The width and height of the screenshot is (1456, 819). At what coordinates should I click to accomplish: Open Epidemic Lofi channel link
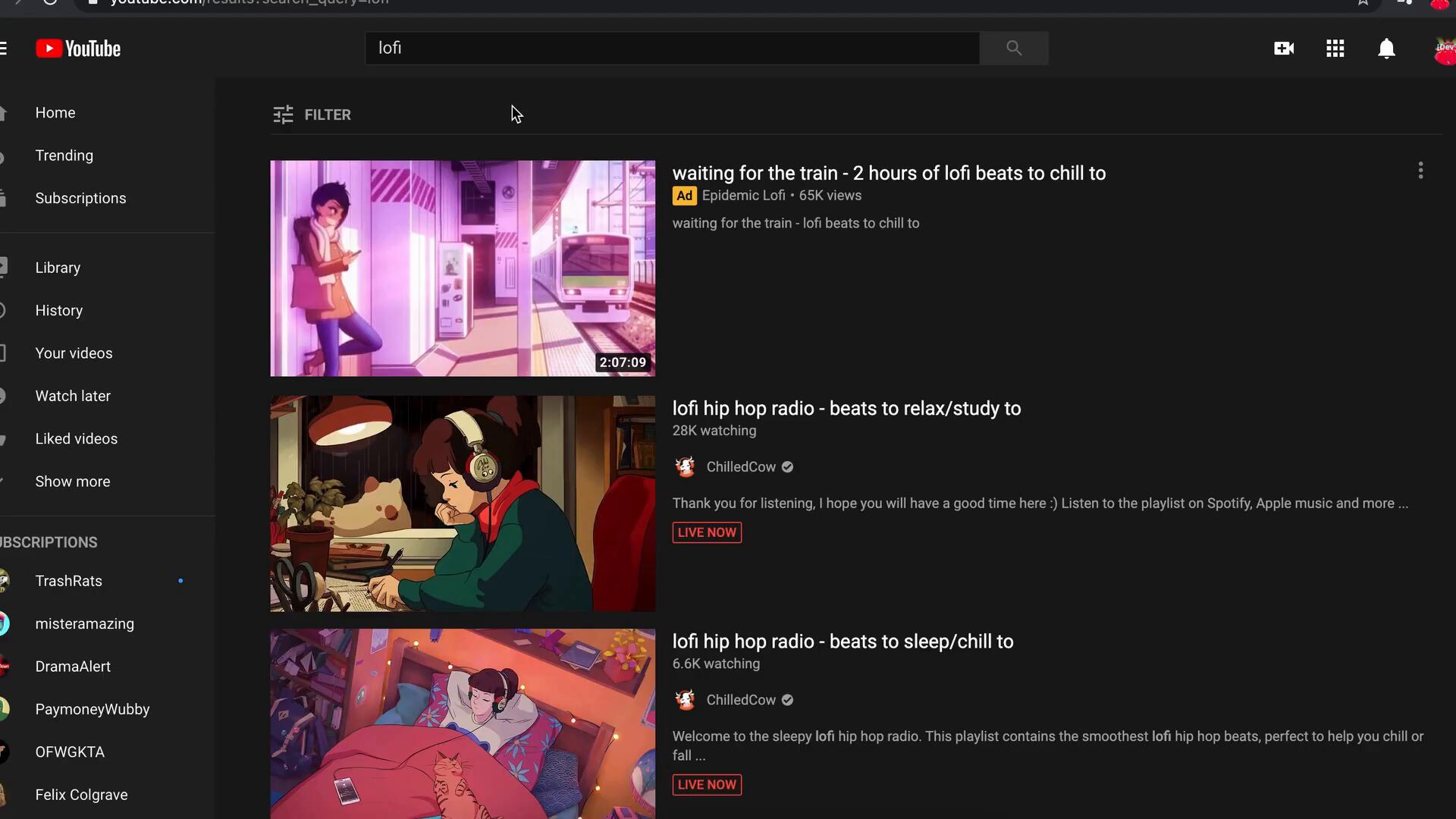743,196
